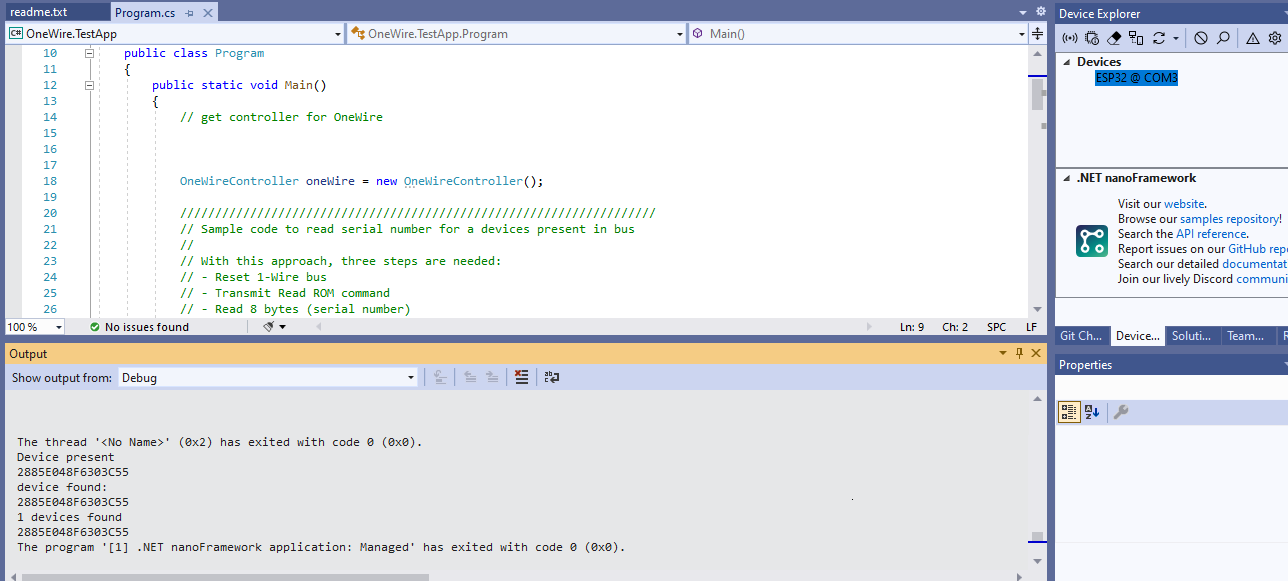Erase device deployment using the eraser icon
1288x581 pixels.
click(1114, 38)
